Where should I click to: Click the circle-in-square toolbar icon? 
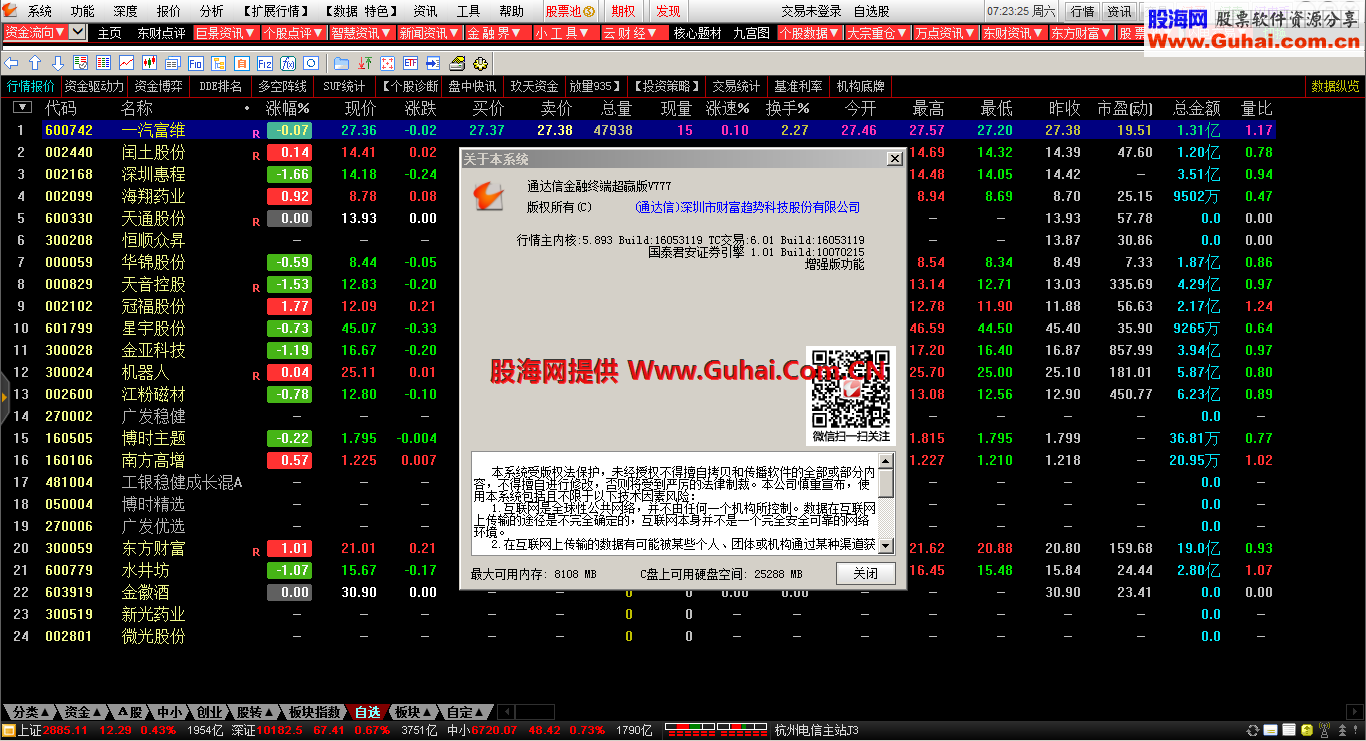point(311,63)
